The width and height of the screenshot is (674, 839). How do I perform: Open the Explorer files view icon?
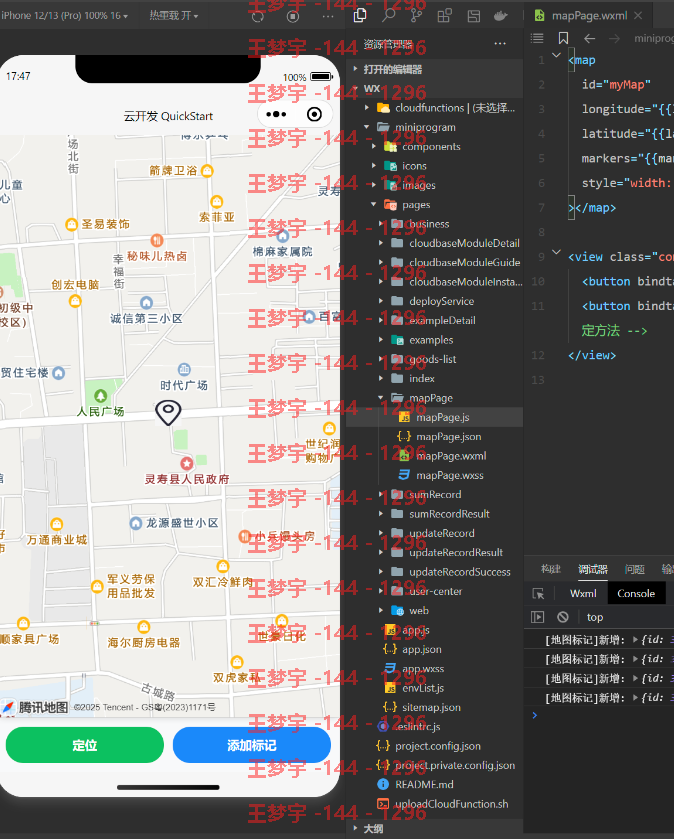pyautogui.click(x=360, y=16)
